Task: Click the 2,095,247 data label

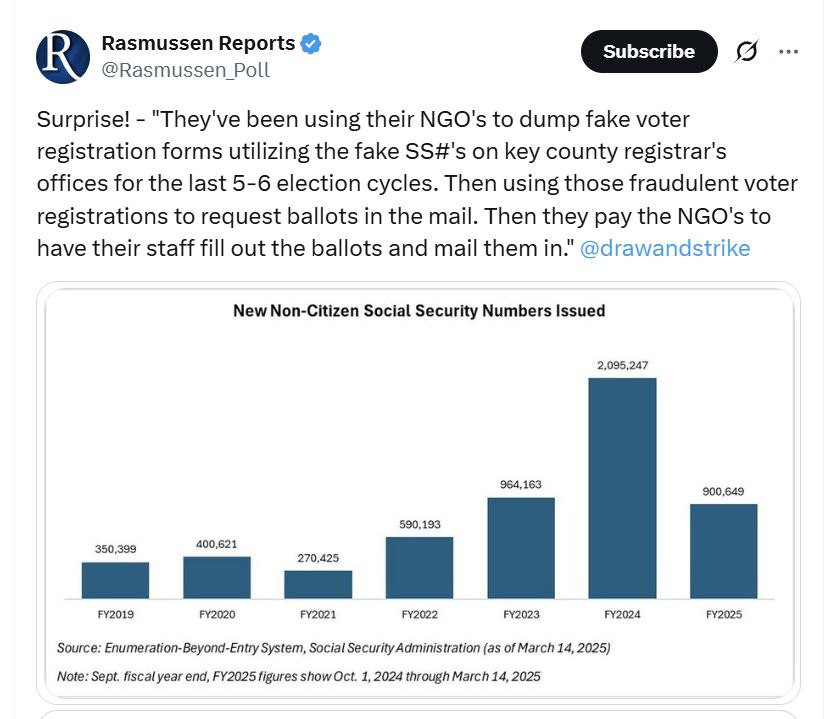Action: click(622, 365)
